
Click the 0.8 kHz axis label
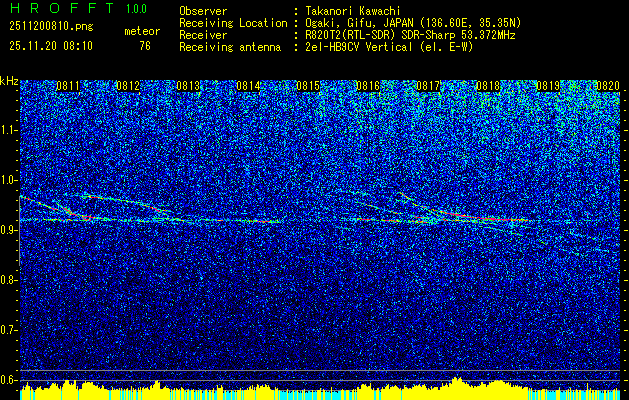click(x=8, y=280)
